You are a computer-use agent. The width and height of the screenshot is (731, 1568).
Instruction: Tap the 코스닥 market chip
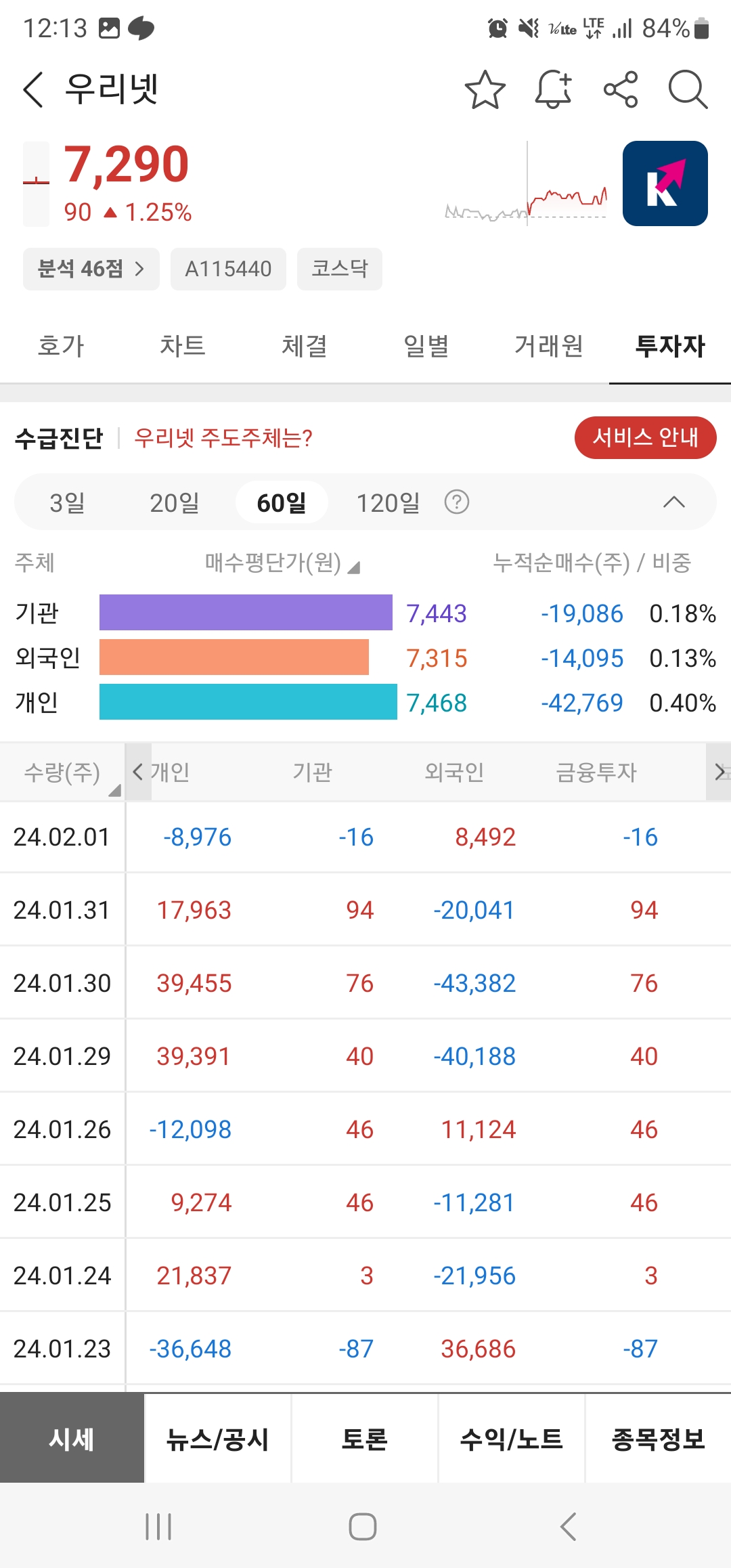340,269
